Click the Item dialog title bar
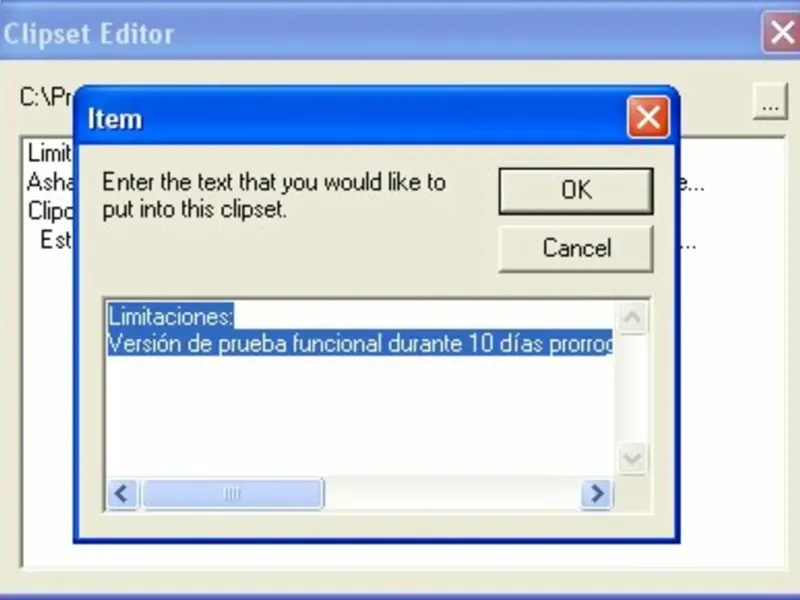 [x=352, y=118]
